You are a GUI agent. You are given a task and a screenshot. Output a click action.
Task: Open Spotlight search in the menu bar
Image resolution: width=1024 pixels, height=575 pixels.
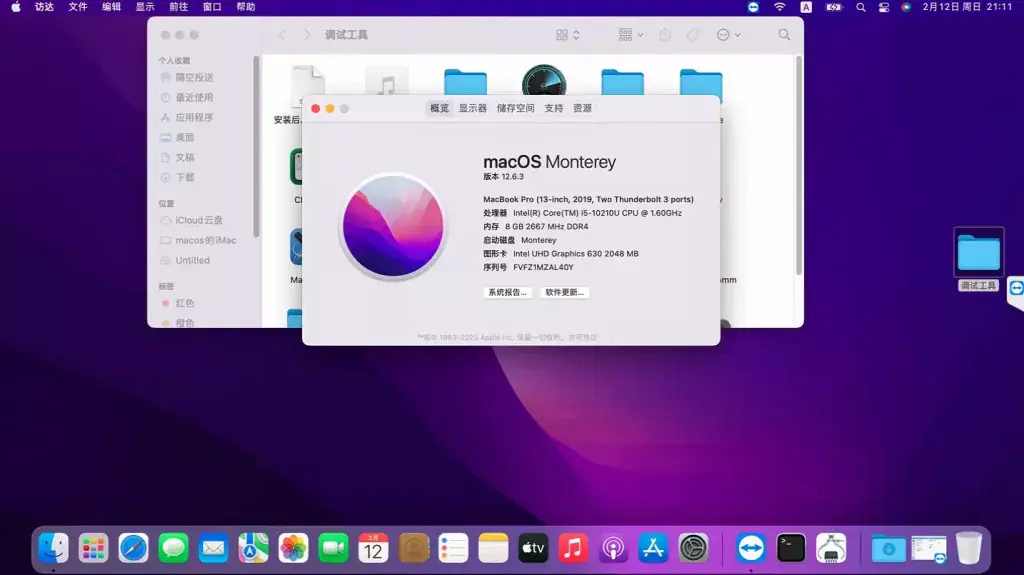(x=861, y=7)
